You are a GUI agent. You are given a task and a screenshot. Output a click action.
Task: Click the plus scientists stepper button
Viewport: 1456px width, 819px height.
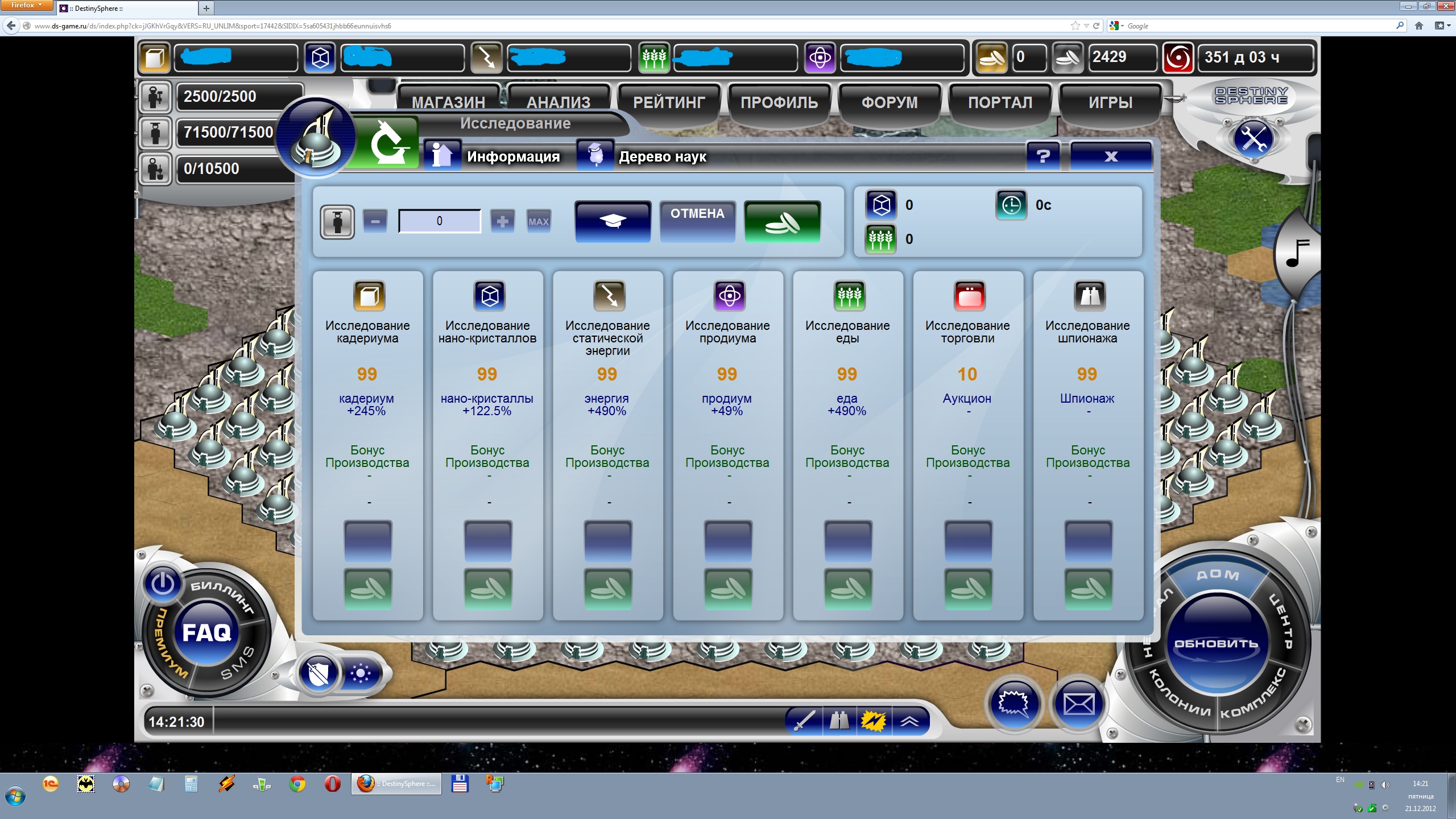502,221
